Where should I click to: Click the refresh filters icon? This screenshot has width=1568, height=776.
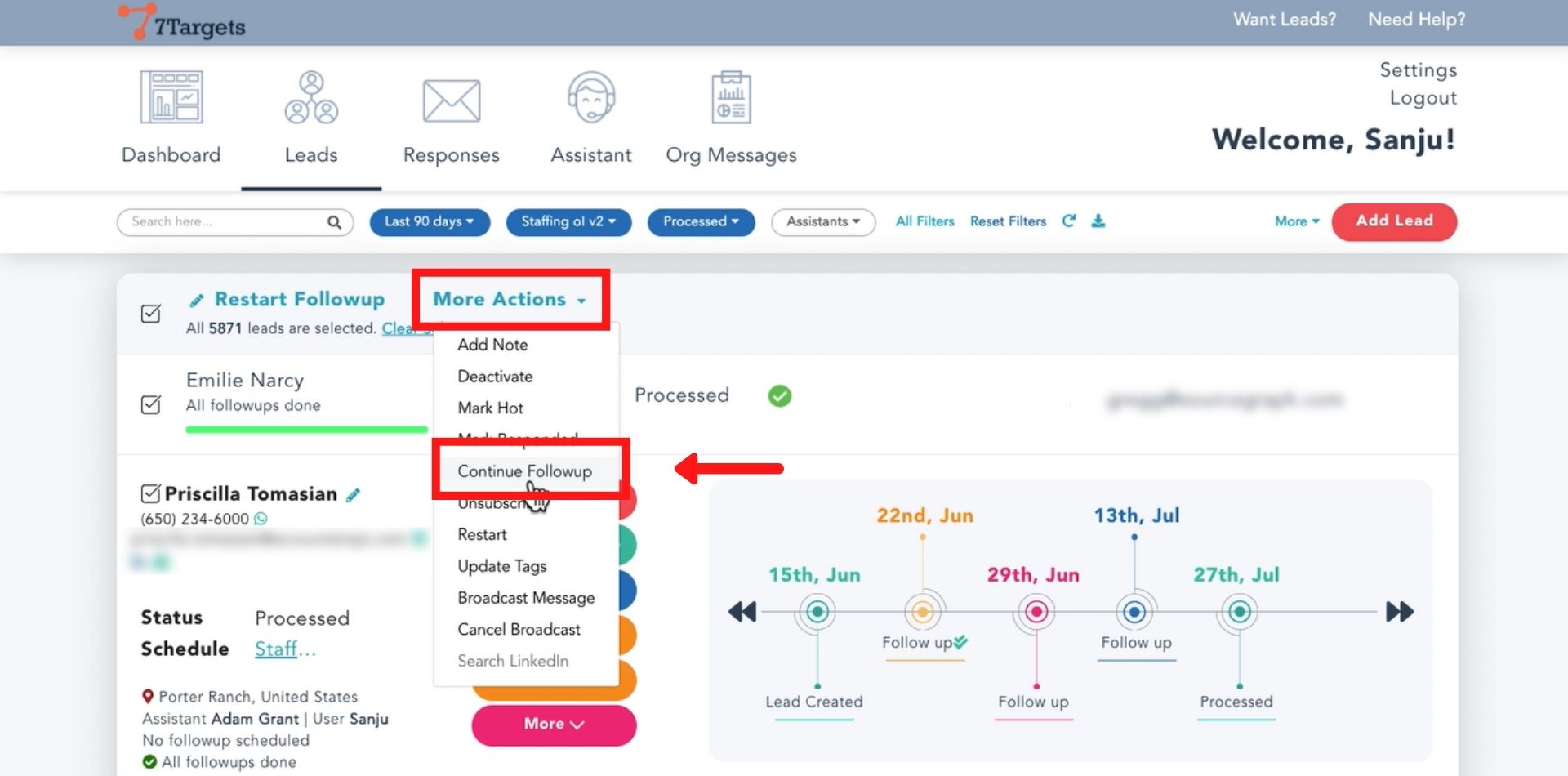[1069, 221]
